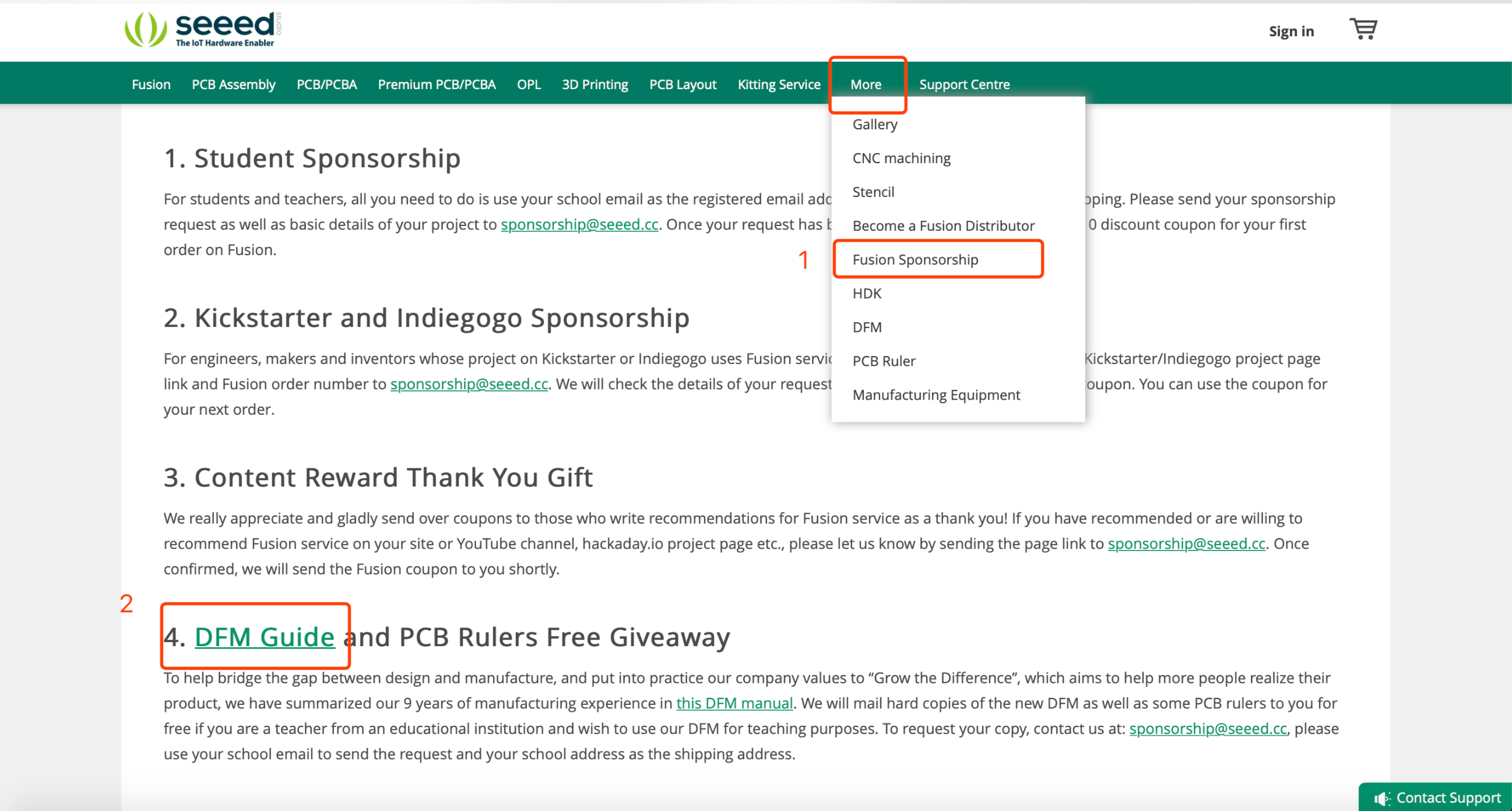Choose CNC machining in dropdown
Screen dimensions: 1512x811
pos(901,158)
